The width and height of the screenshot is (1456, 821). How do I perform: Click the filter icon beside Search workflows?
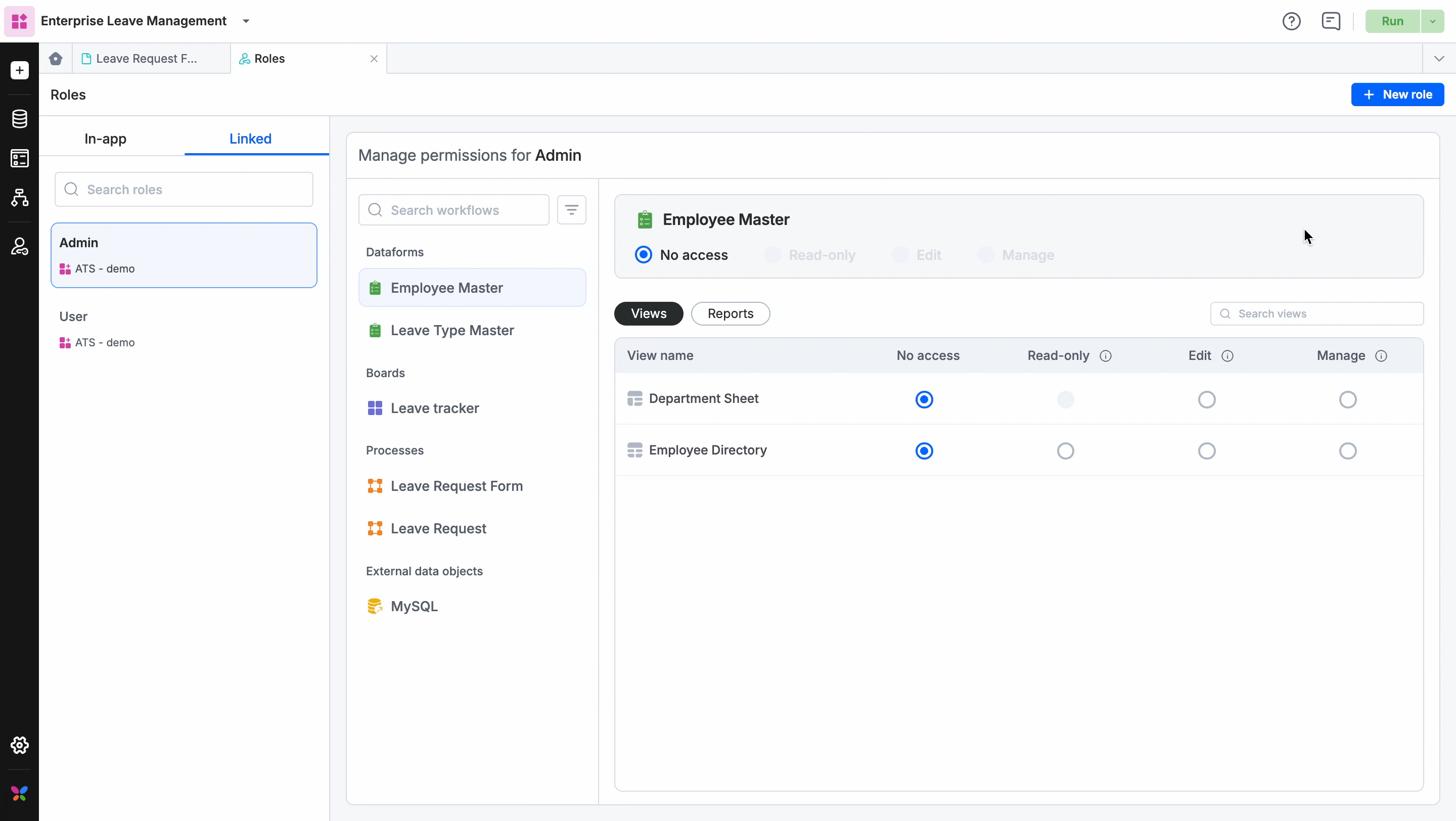571,210
